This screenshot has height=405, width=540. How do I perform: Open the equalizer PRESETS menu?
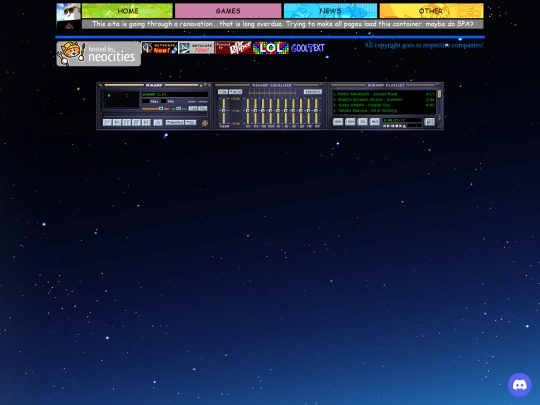pyautogui.click(x=313, y=92)
